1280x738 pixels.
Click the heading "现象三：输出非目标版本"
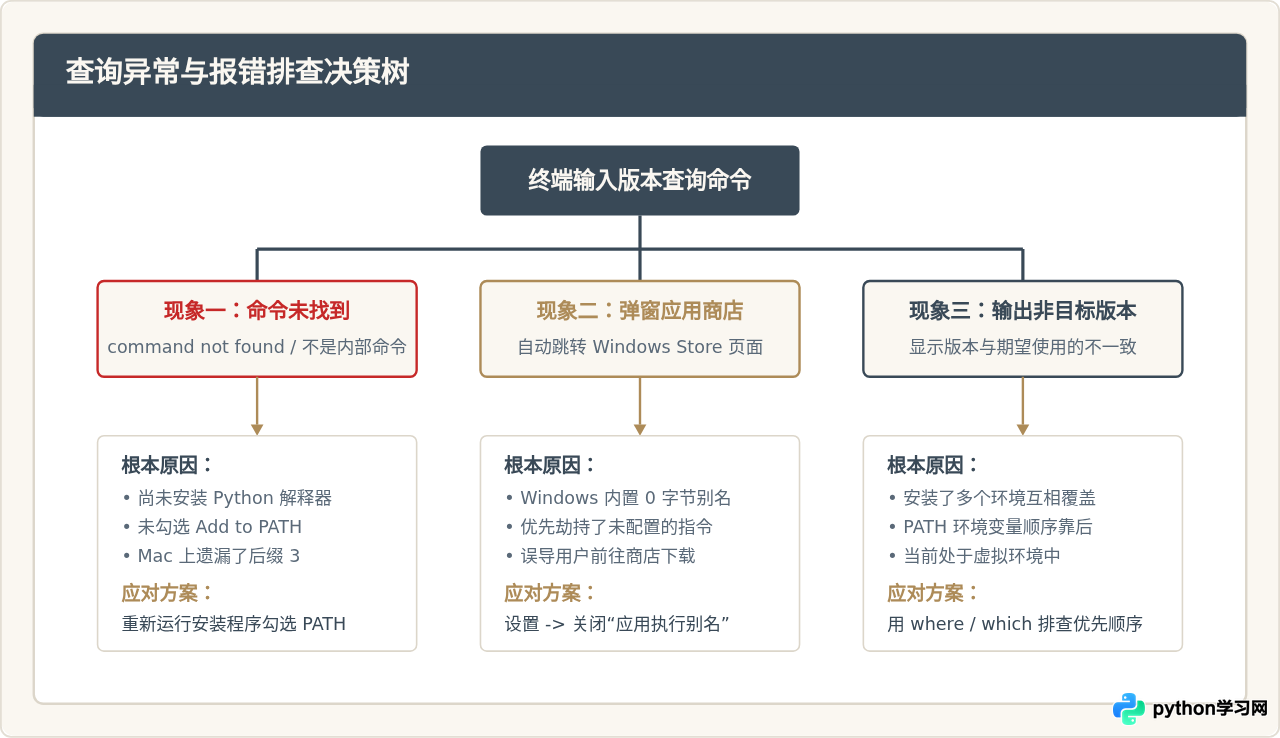pyautogui.click(x=1023, y=311)
